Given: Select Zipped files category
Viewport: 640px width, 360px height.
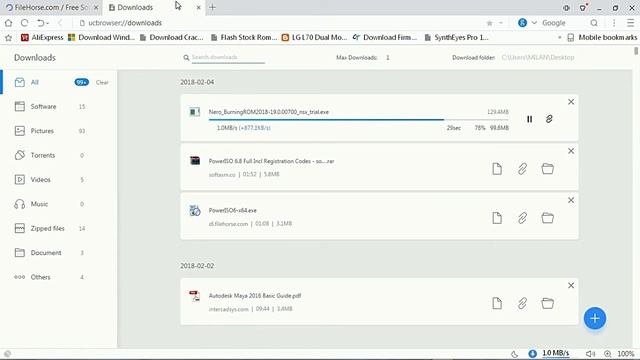Looking at the screenshot, I should click(x=58, y=229).
